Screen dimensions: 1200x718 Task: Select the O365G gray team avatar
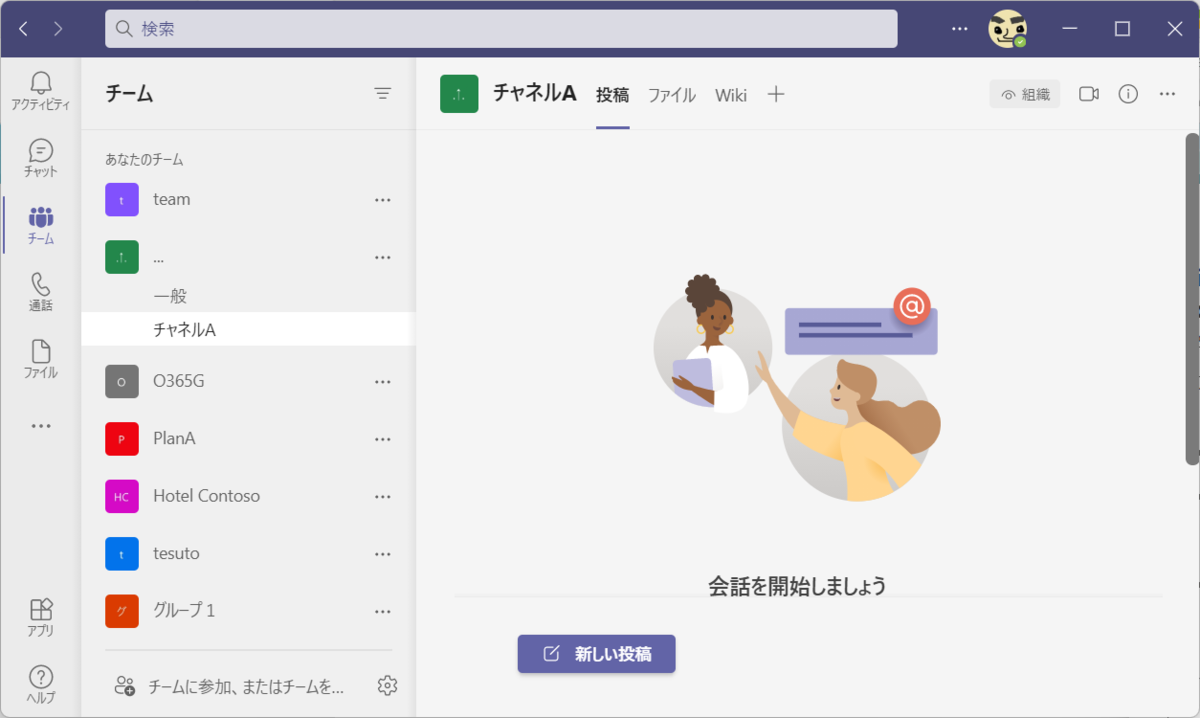(x=122, y=382)
